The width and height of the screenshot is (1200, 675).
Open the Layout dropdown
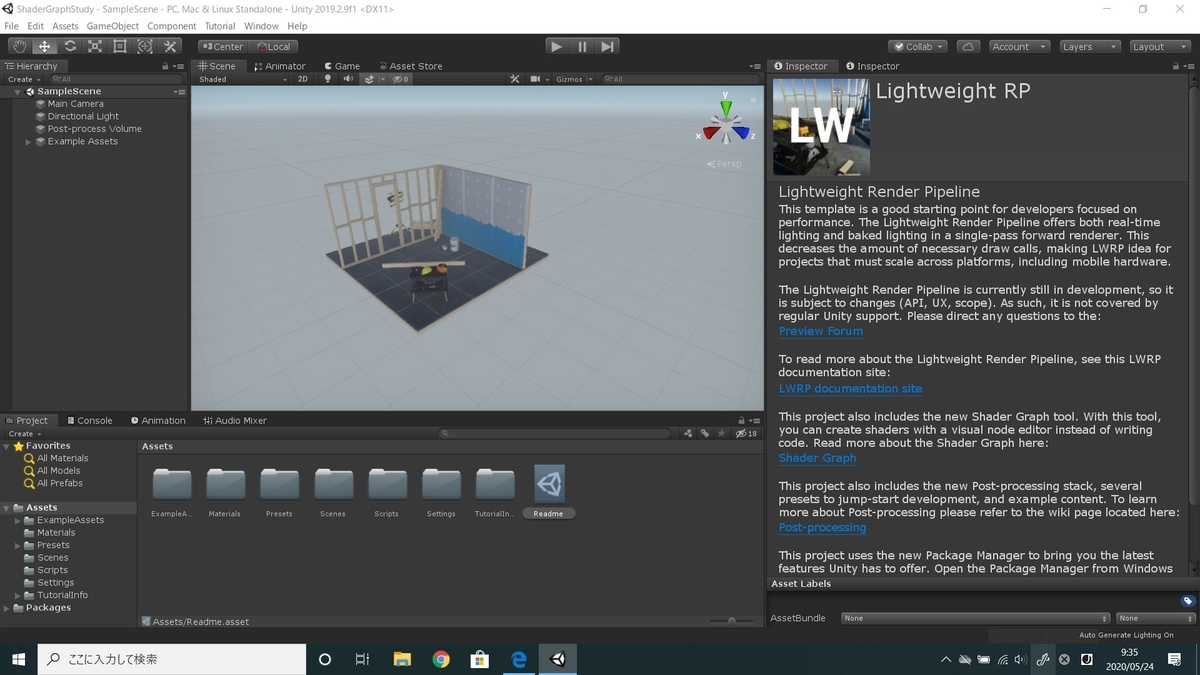pos(1161,46)
